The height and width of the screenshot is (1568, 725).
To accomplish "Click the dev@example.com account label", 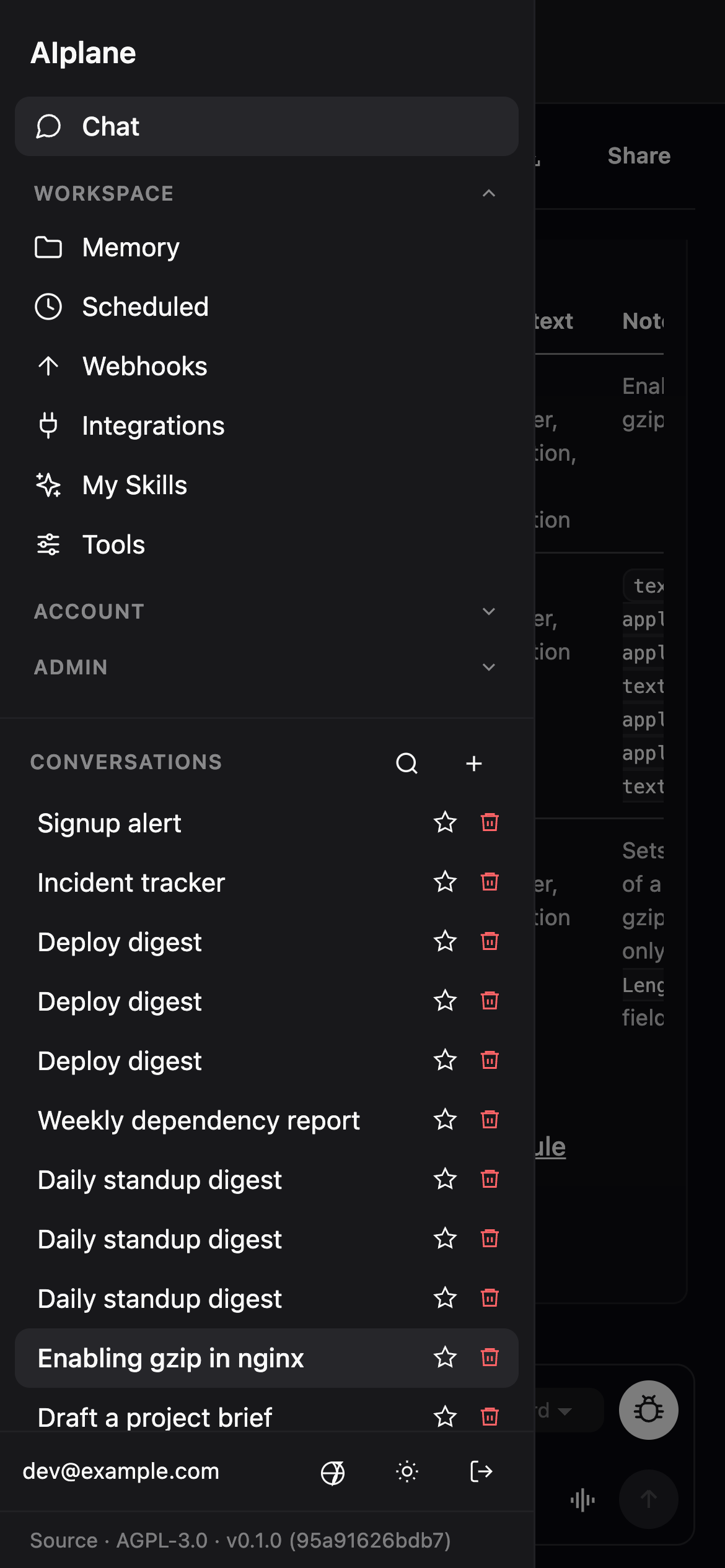I will click(121, 1471).
